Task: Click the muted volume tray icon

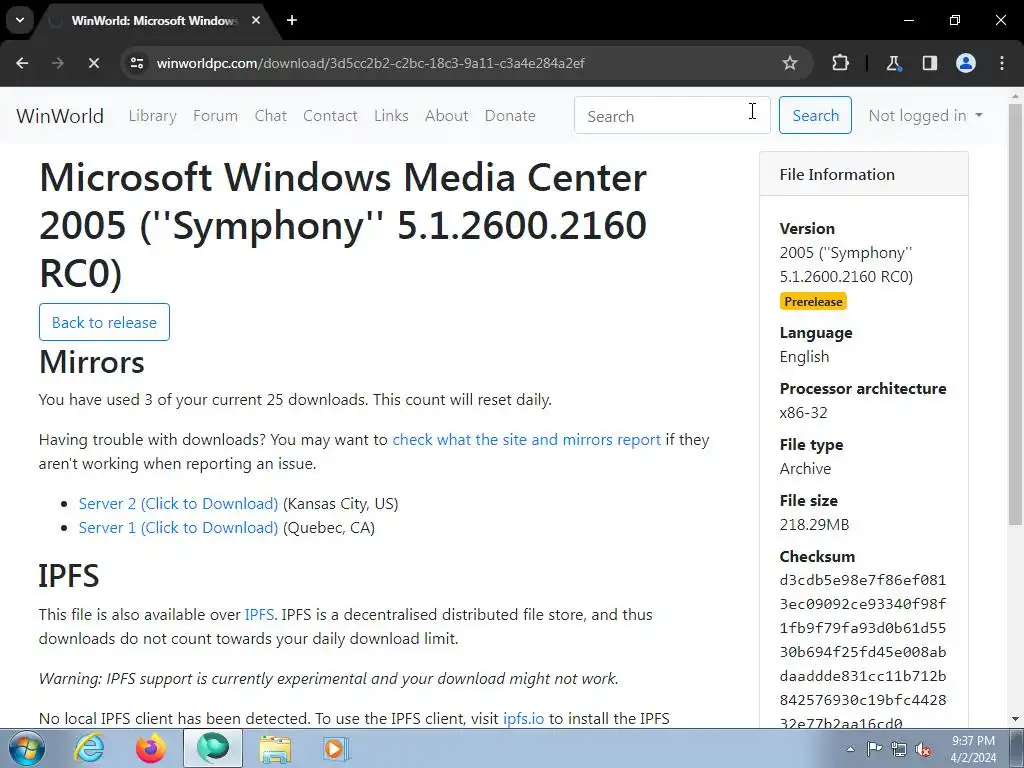Action: pyautogui.click(x=923, y=749)
